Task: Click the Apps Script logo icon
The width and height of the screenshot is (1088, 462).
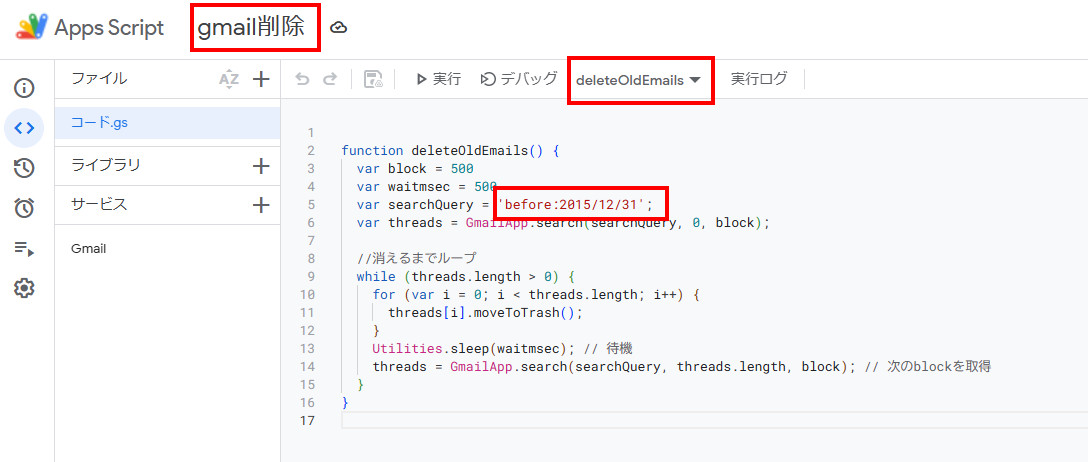Action: [31, 27]
